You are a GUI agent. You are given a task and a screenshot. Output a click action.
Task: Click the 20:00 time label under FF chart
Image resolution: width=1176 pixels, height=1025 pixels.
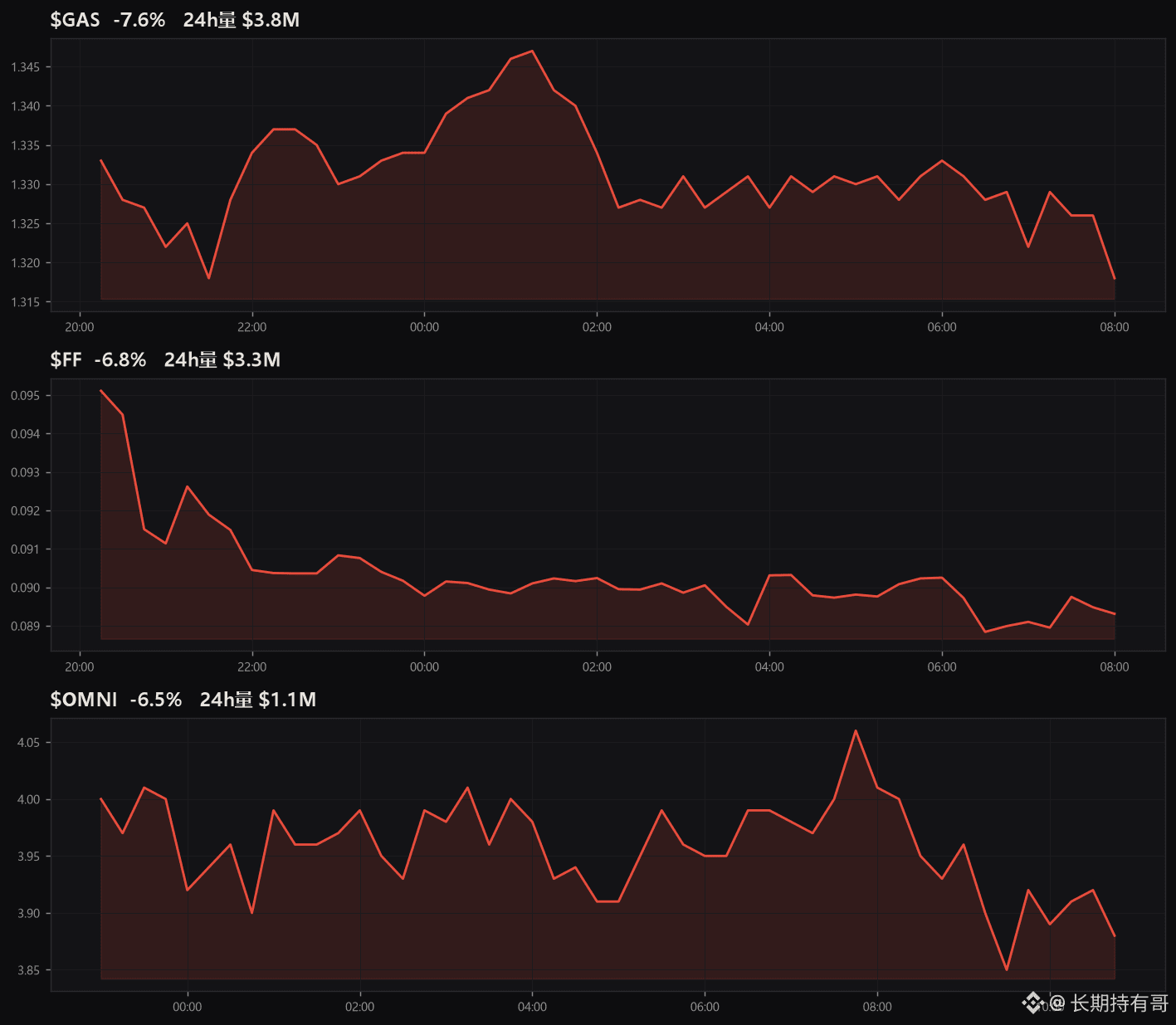[80, 667]
